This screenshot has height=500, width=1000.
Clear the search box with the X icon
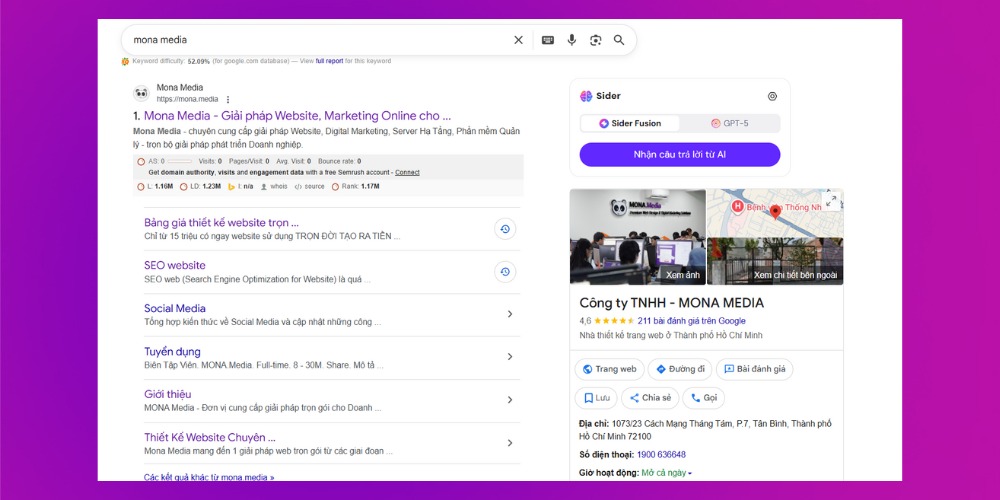(518, 40)
